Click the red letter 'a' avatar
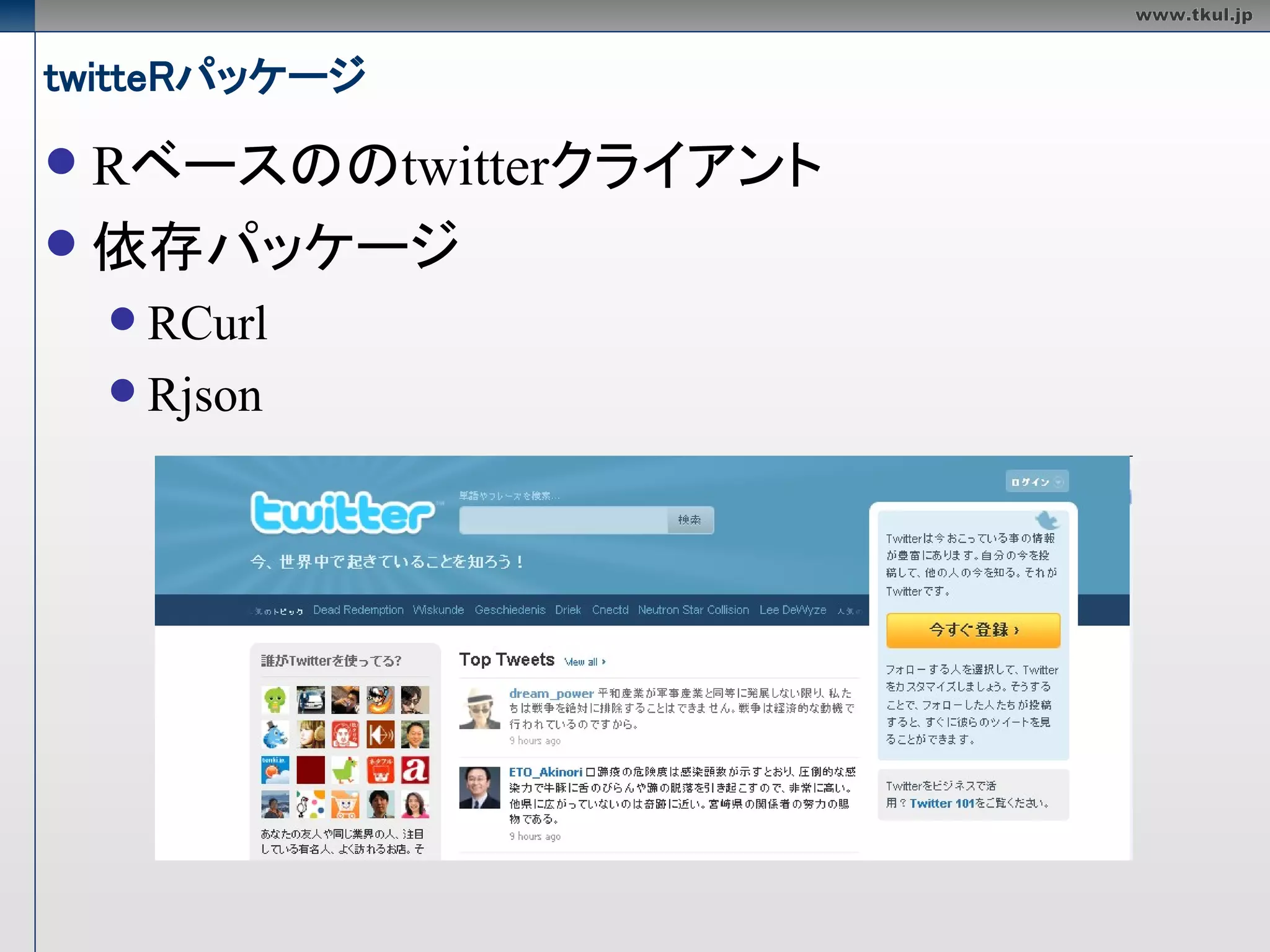1270x952 pixels. [415, 770]
